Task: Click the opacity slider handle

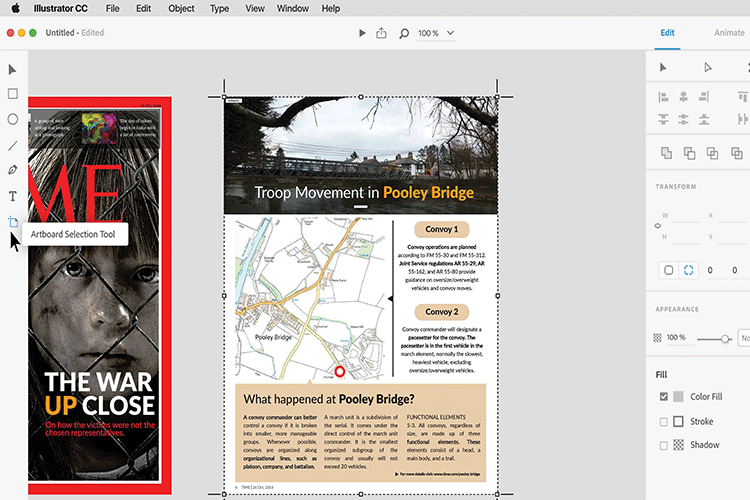Action: [x=725, y=338]
